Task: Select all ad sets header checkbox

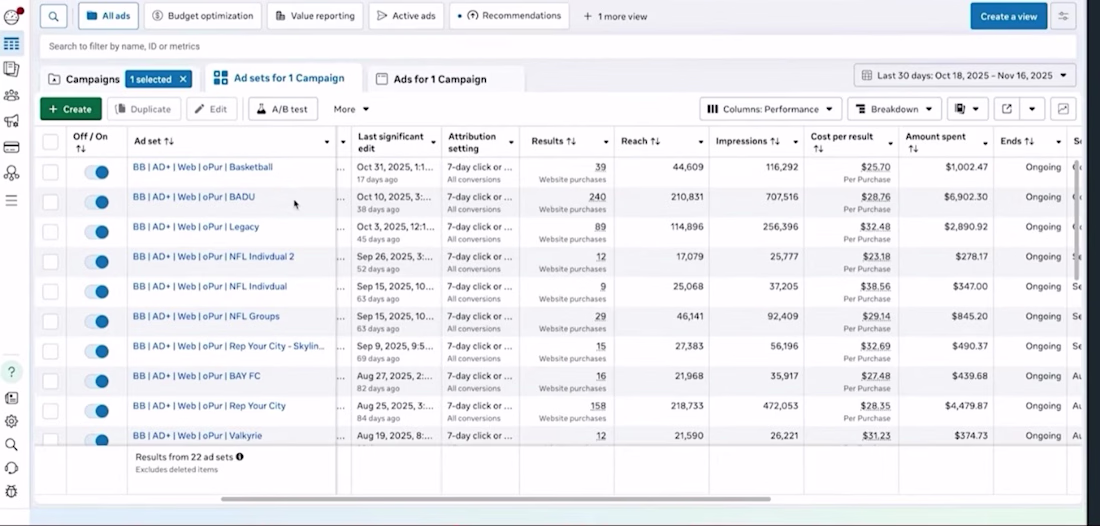Action: (51, 142)
